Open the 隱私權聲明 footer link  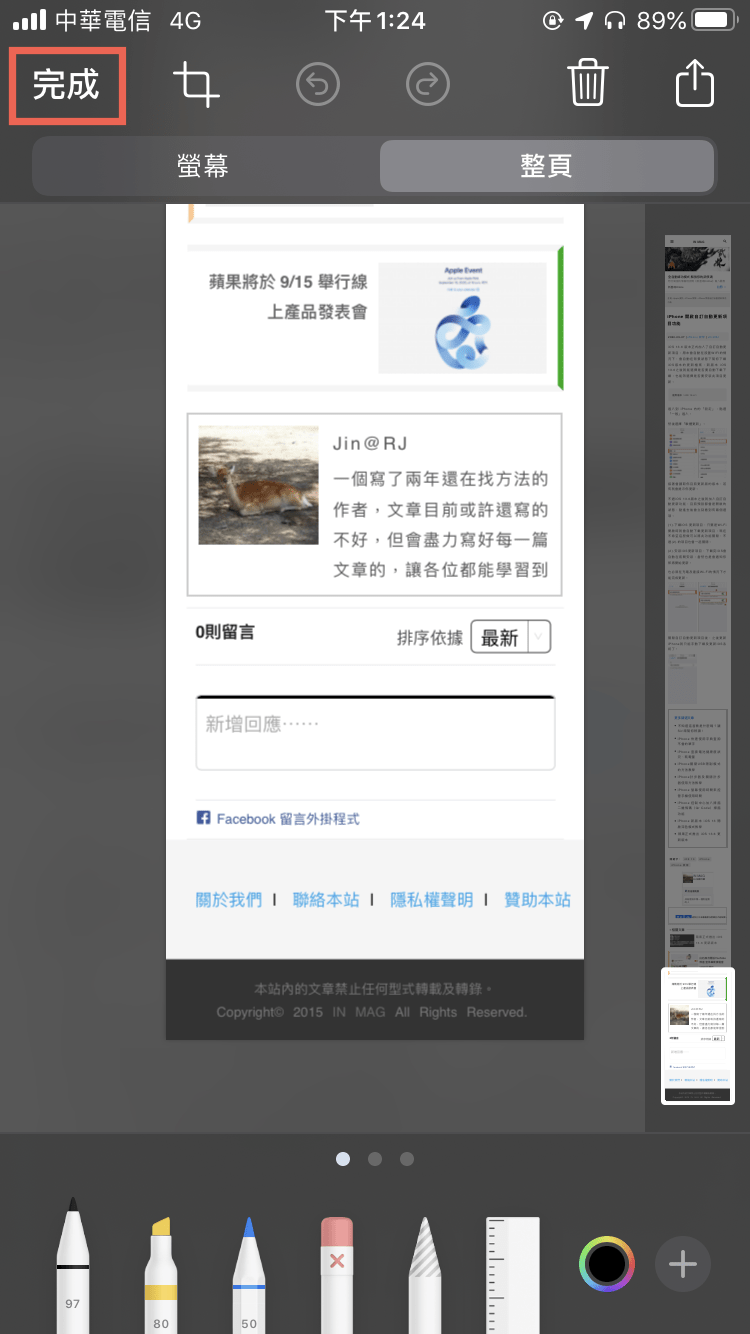tap(431, 899)
